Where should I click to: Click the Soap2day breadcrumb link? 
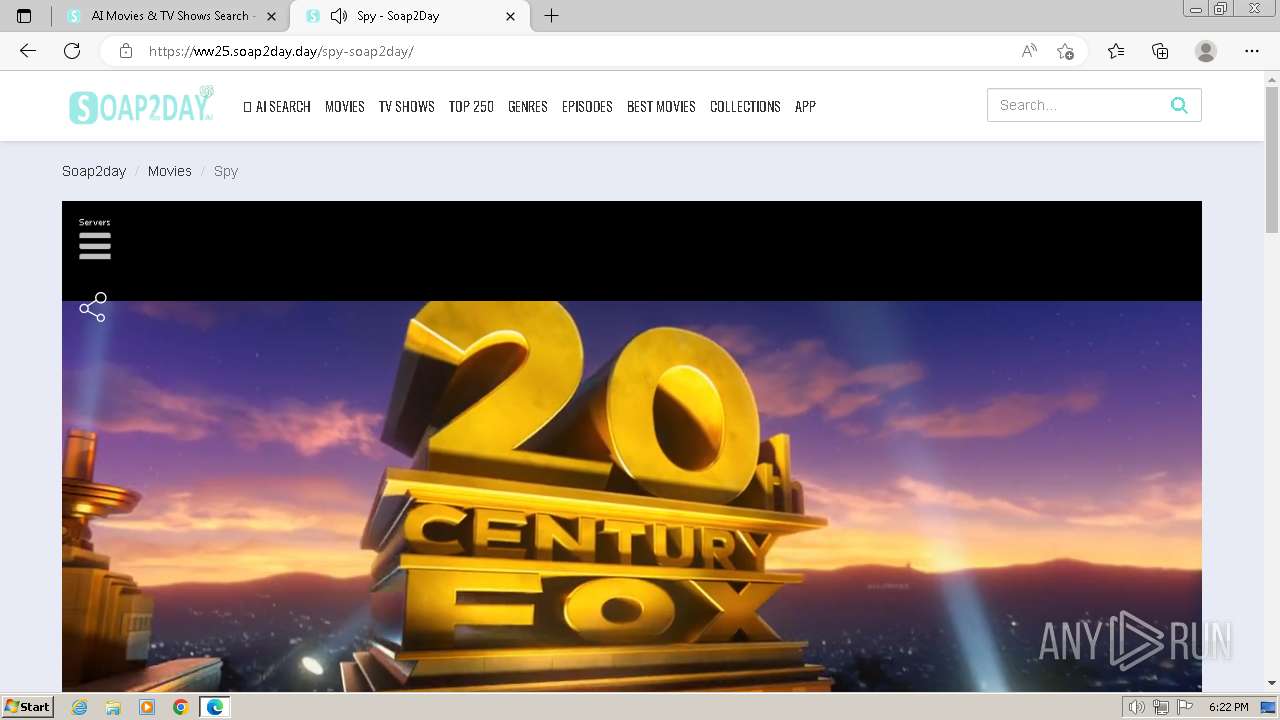coord(94,171)
